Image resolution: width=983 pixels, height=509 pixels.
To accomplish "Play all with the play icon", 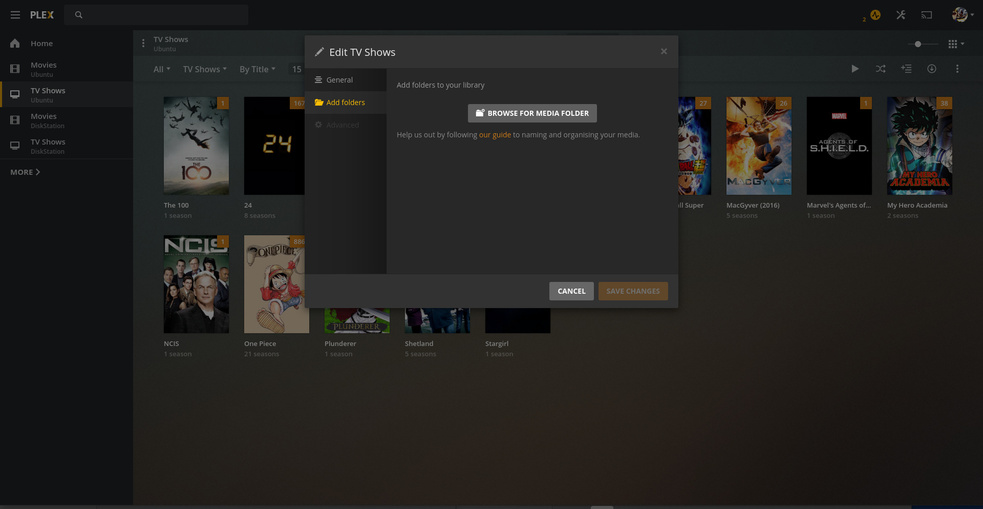I will coord(854,69).
